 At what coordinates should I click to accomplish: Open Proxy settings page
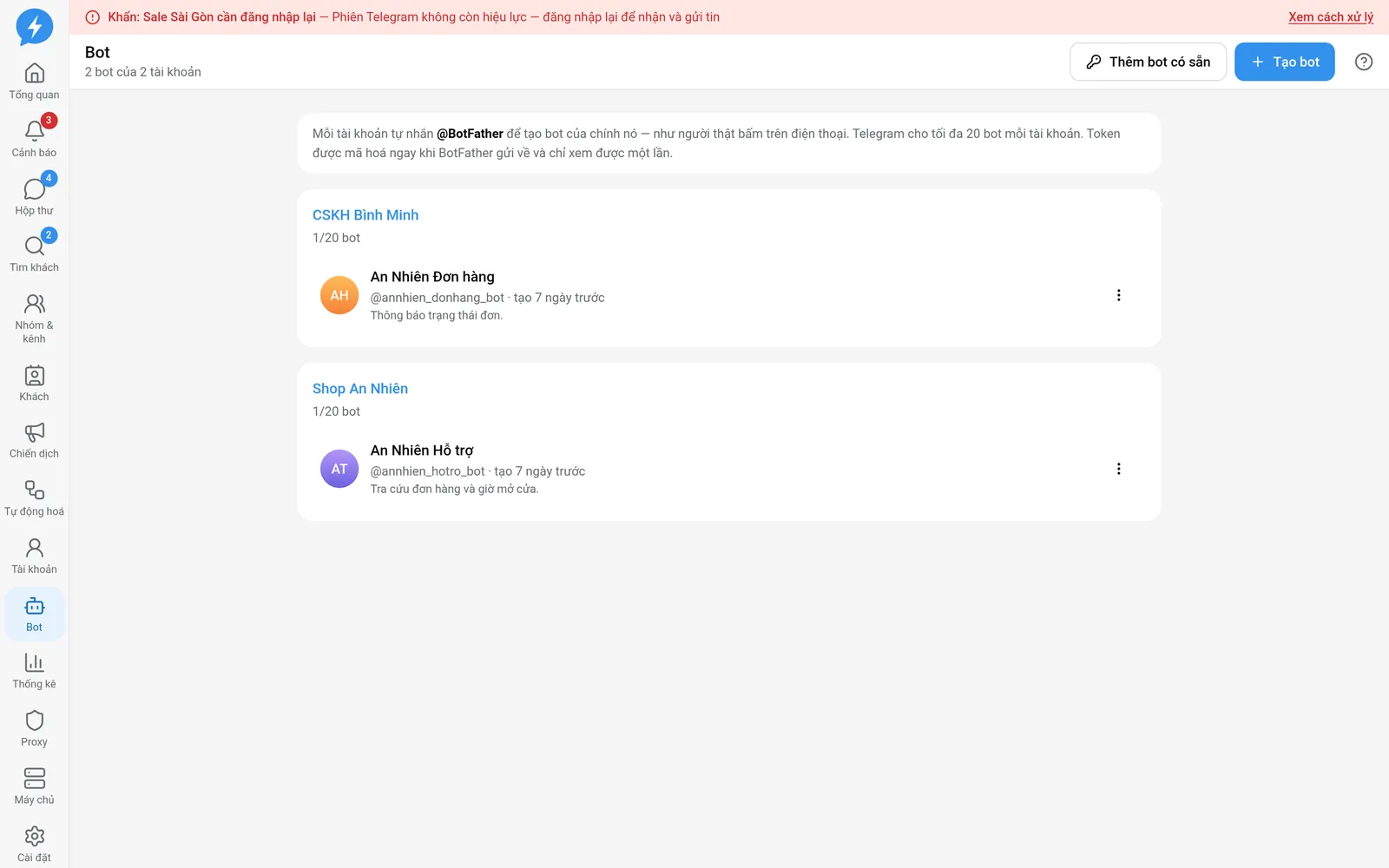tap(34, 729)
